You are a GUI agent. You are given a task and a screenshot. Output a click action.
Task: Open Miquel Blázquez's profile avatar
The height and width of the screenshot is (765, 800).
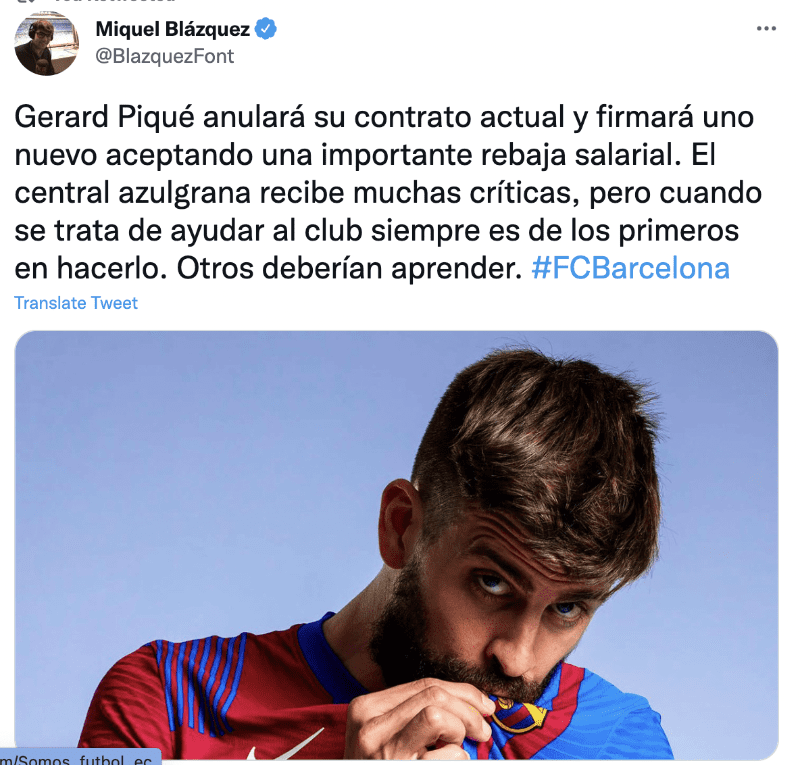coord(46,44)
